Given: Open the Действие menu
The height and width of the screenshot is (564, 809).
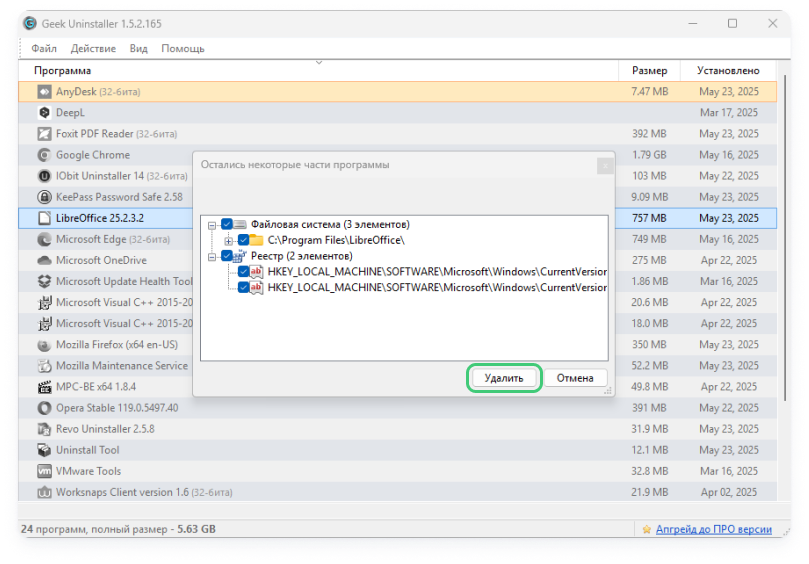Looking at the screenshot, I should tap(93, 48).
